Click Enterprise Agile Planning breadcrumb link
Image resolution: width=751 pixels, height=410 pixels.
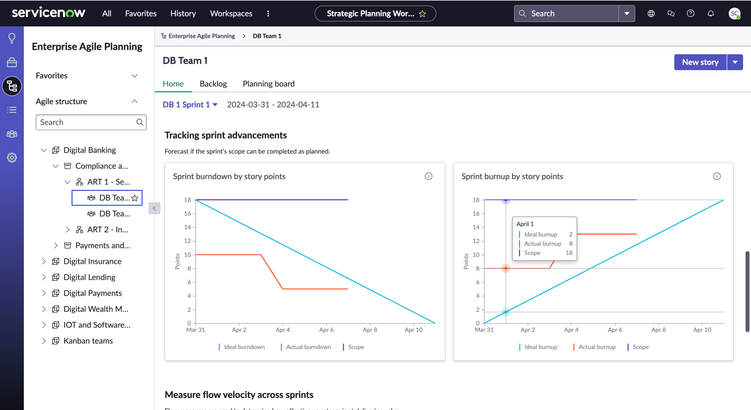pos(202,36)
